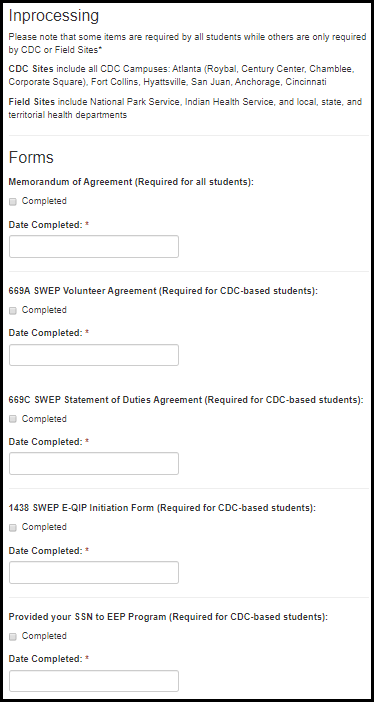Activate the 1438 E-QIP Initiation date input
Screen dimensions: 374x702
[x=94, y=573]
